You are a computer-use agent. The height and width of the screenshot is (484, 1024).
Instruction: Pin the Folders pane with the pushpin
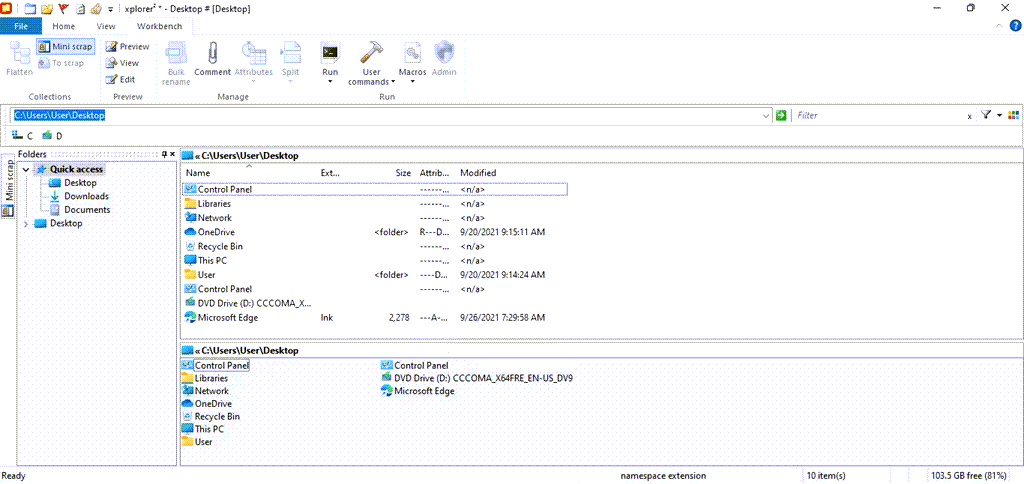[166, 154]
